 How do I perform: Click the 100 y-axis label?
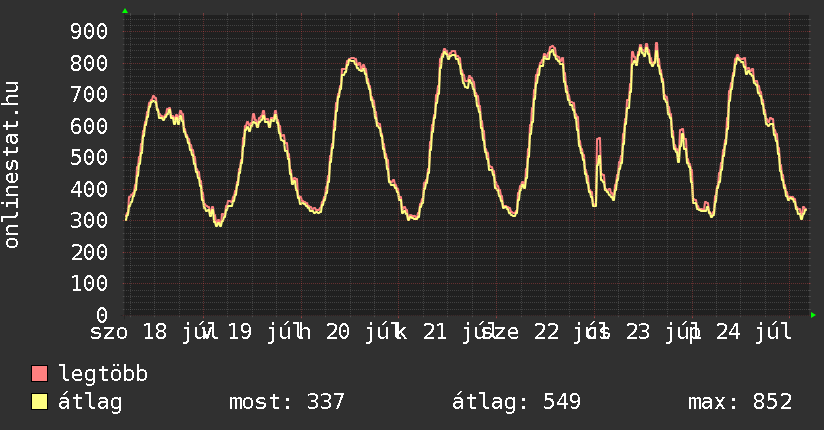coord(89,283)
